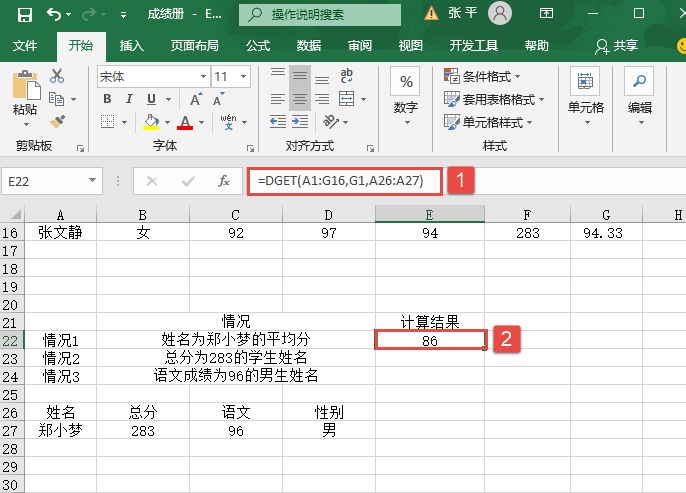The width and height of the screenshot is (686, 493).
Task: Click the Cut scissors icon
Action: click(x=56, y=76)
